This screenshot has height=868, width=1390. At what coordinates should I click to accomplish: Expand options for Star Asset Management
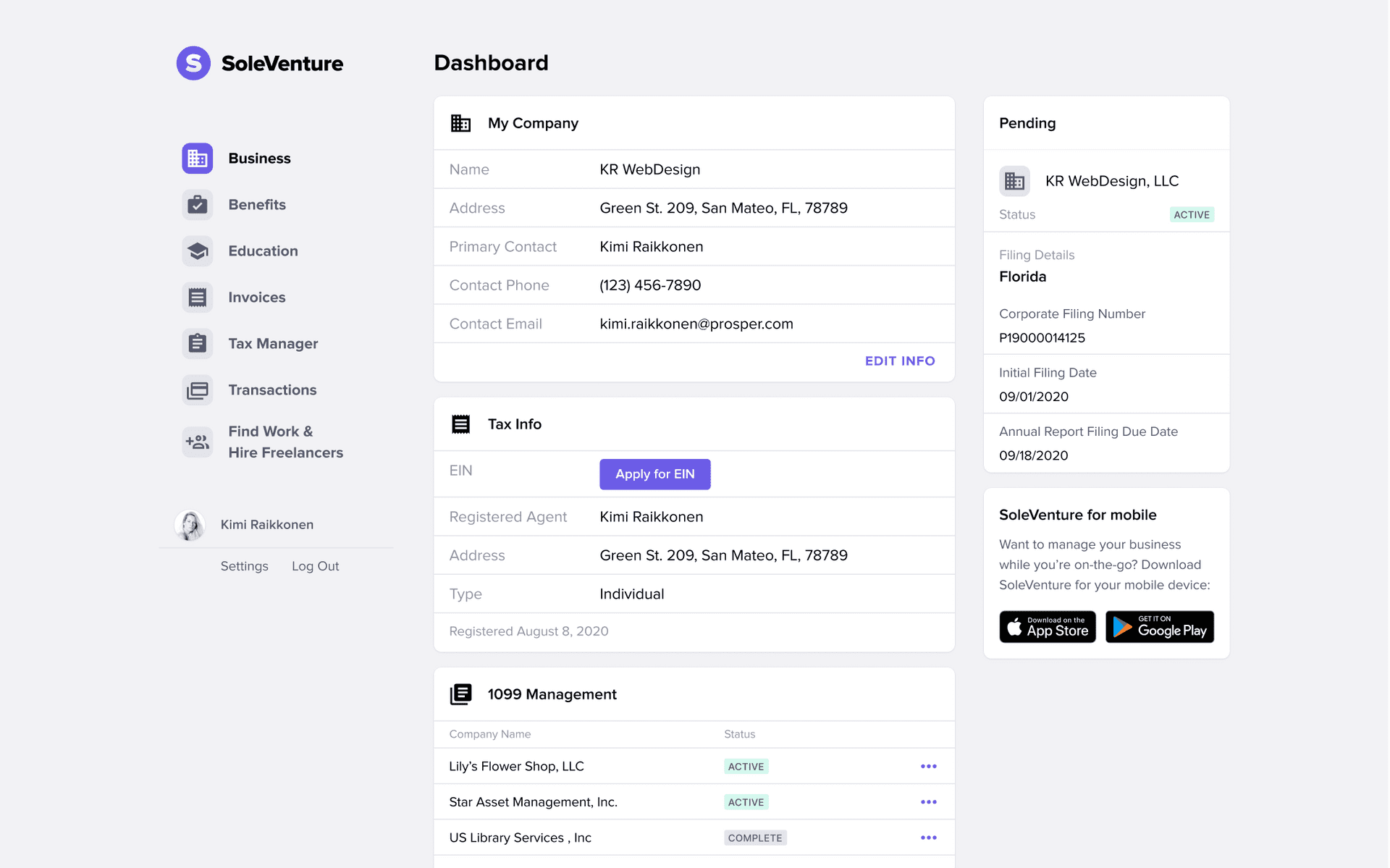click(x=928, y=802)
